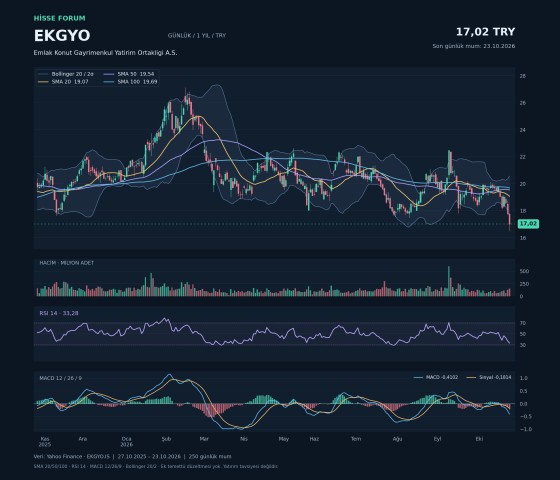Click the 16 price axis label

[x=522, y=238]
